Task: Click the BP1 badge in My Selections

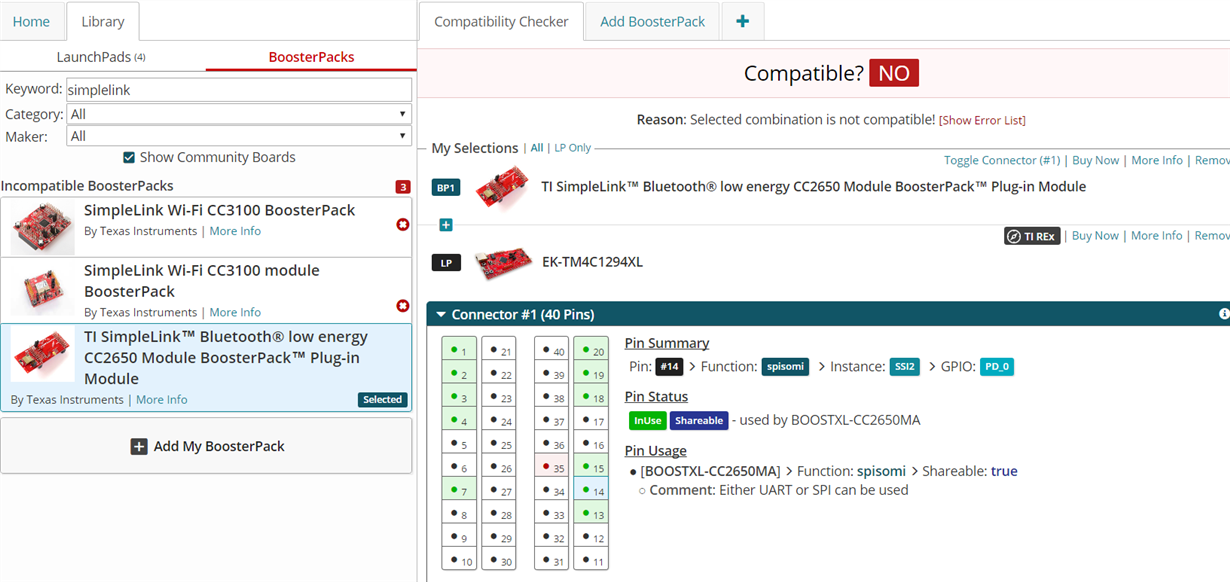Action: tap(446, 187)
